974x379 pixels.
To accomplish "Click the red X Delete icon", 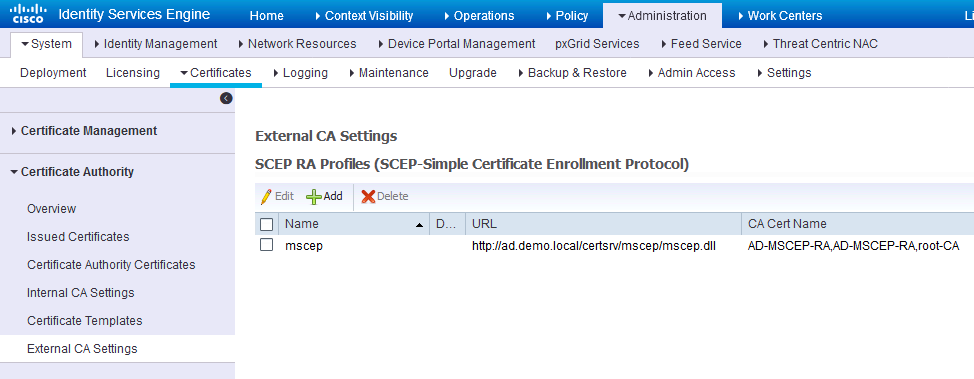I will point(368,196).
